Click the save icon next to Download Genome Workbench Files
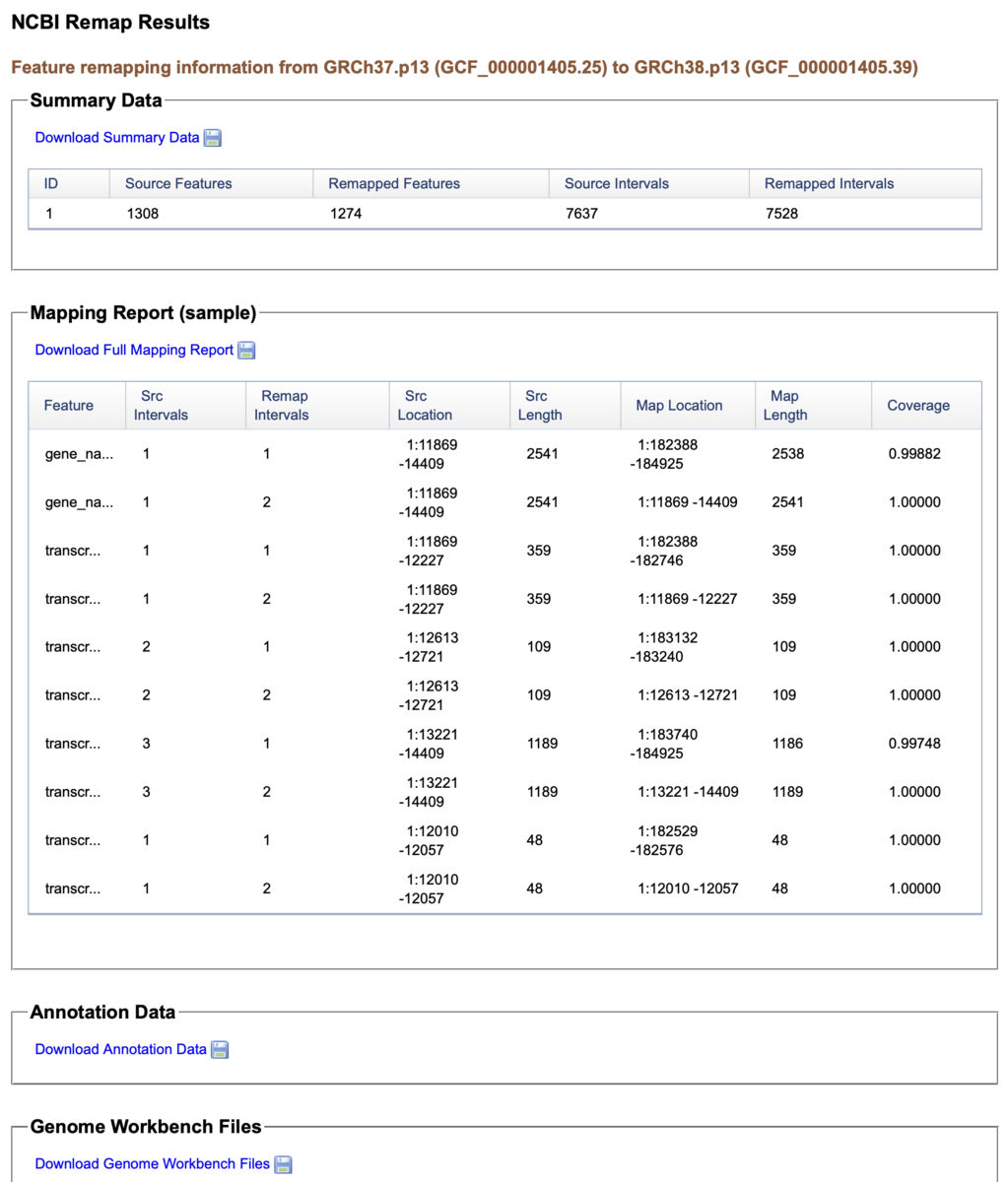 (x=283, y=1164)
